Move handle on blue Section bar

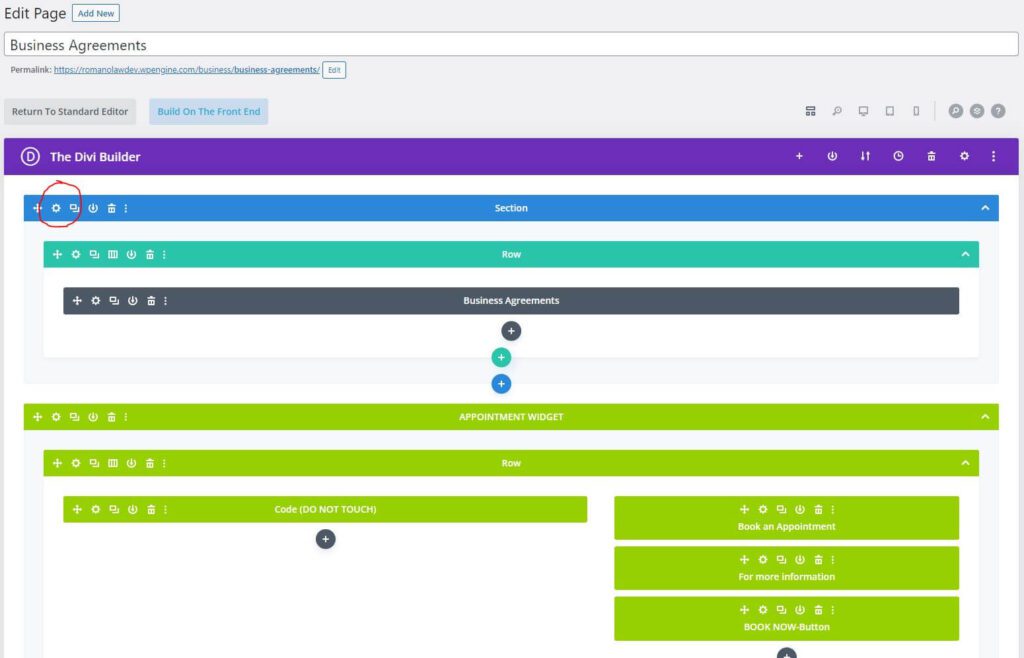37,208
